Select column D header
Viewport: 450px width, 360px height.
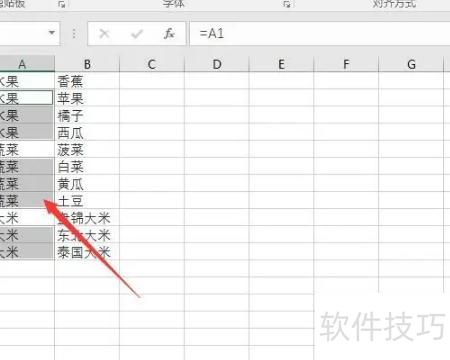coord(217,64)
